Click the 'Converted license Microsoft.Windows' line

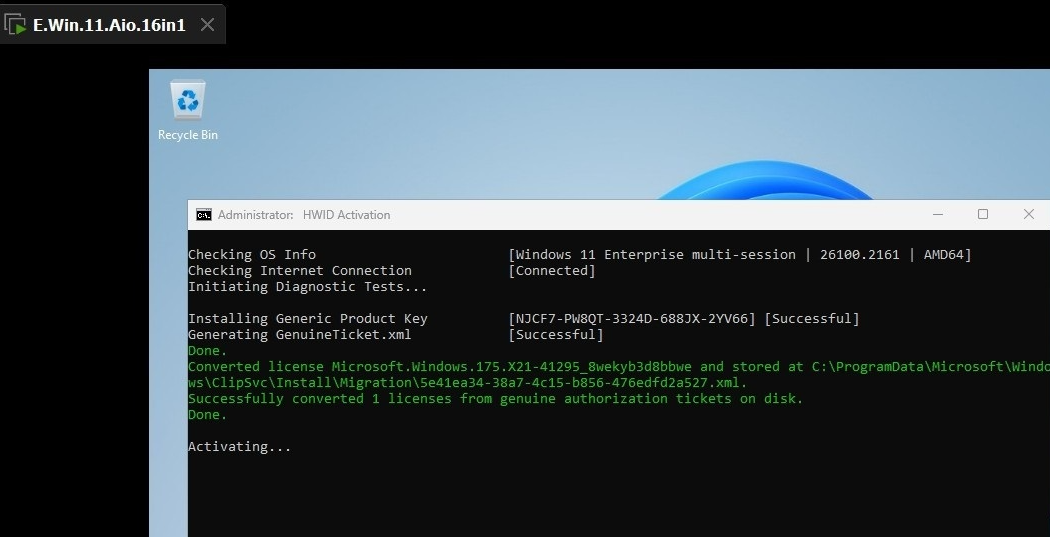619,367
